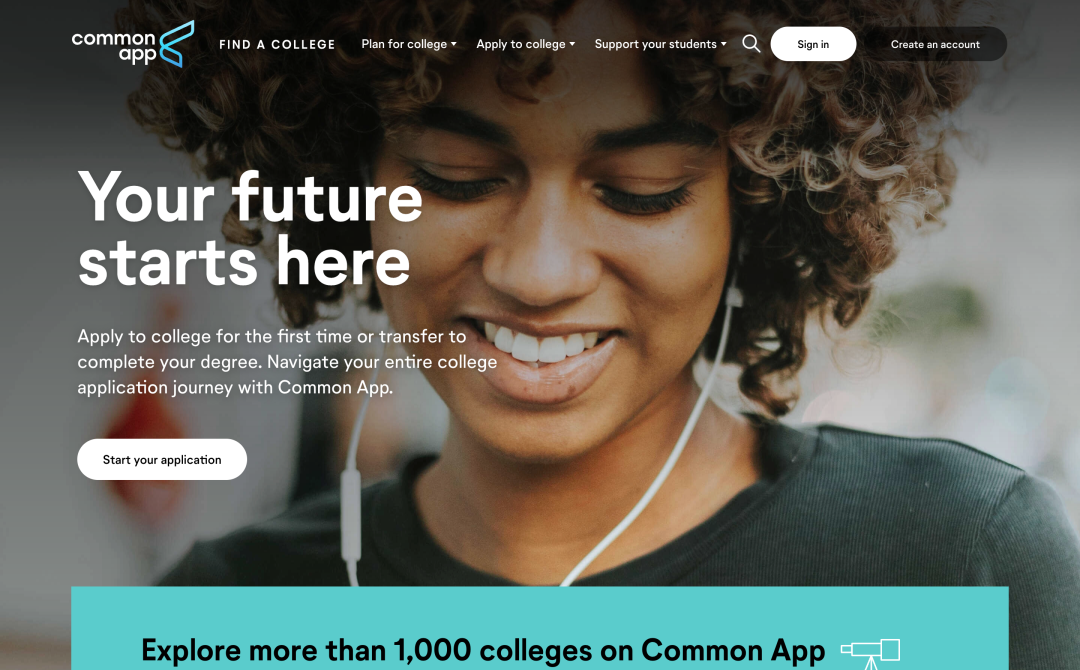Image resolution: width=1080 pixels, height=670 pixels.
Task: Click the blue ribbon emblem beside common app
Action: pos(177,44)
